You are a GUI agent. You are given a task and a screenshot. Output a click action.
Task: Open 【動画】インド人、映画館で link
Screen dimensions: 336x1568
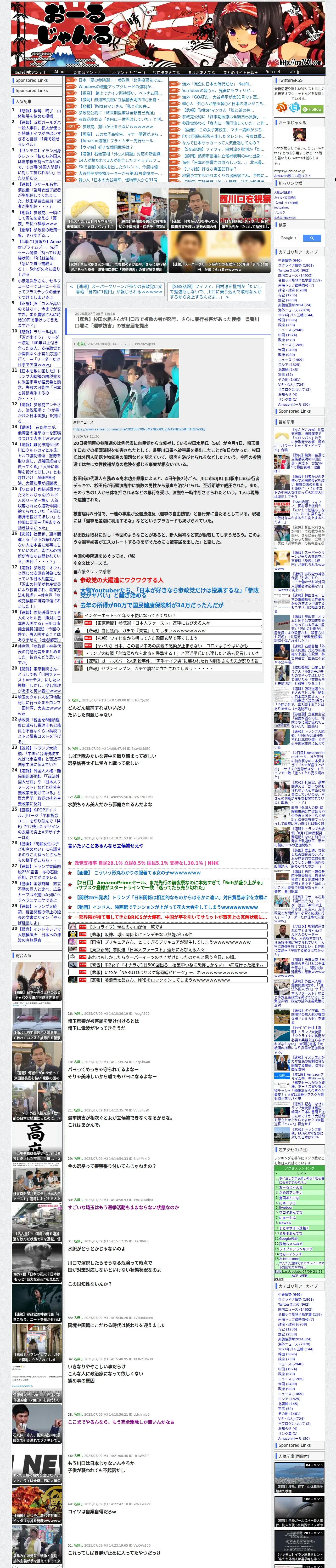pos(166,907)
